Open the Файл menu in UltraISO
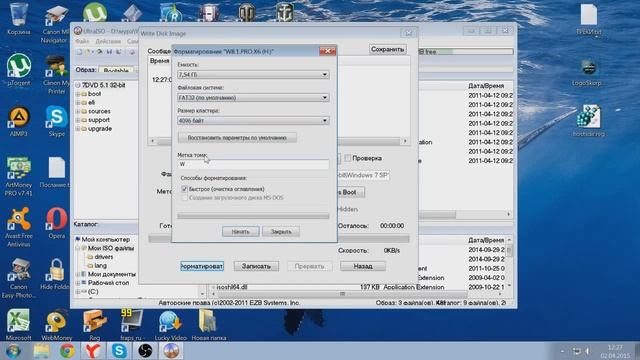This screenshot has width=640, height=360. tap(82, 41)
